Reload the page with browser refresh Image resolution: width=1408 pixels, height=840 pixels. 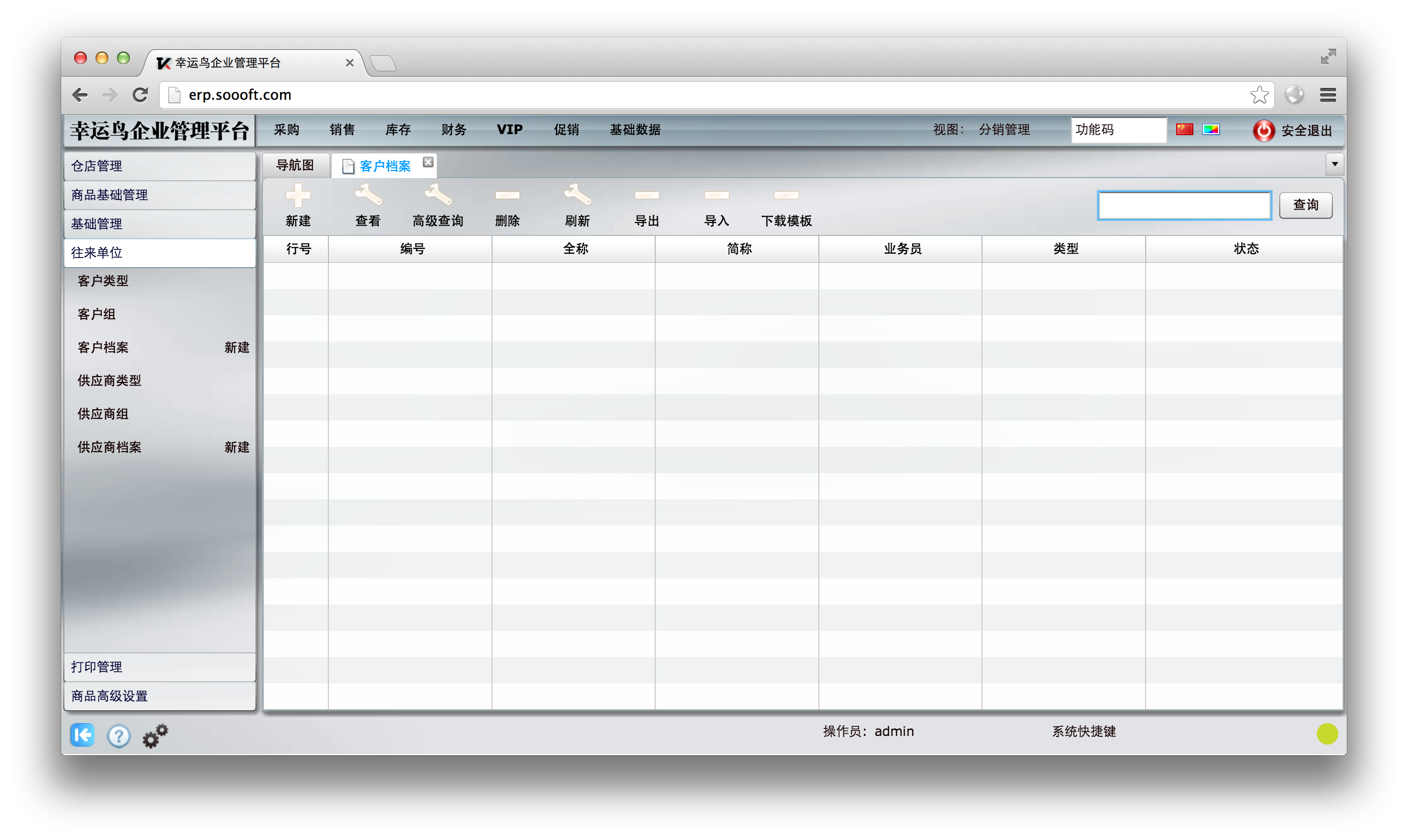[141, 94]
